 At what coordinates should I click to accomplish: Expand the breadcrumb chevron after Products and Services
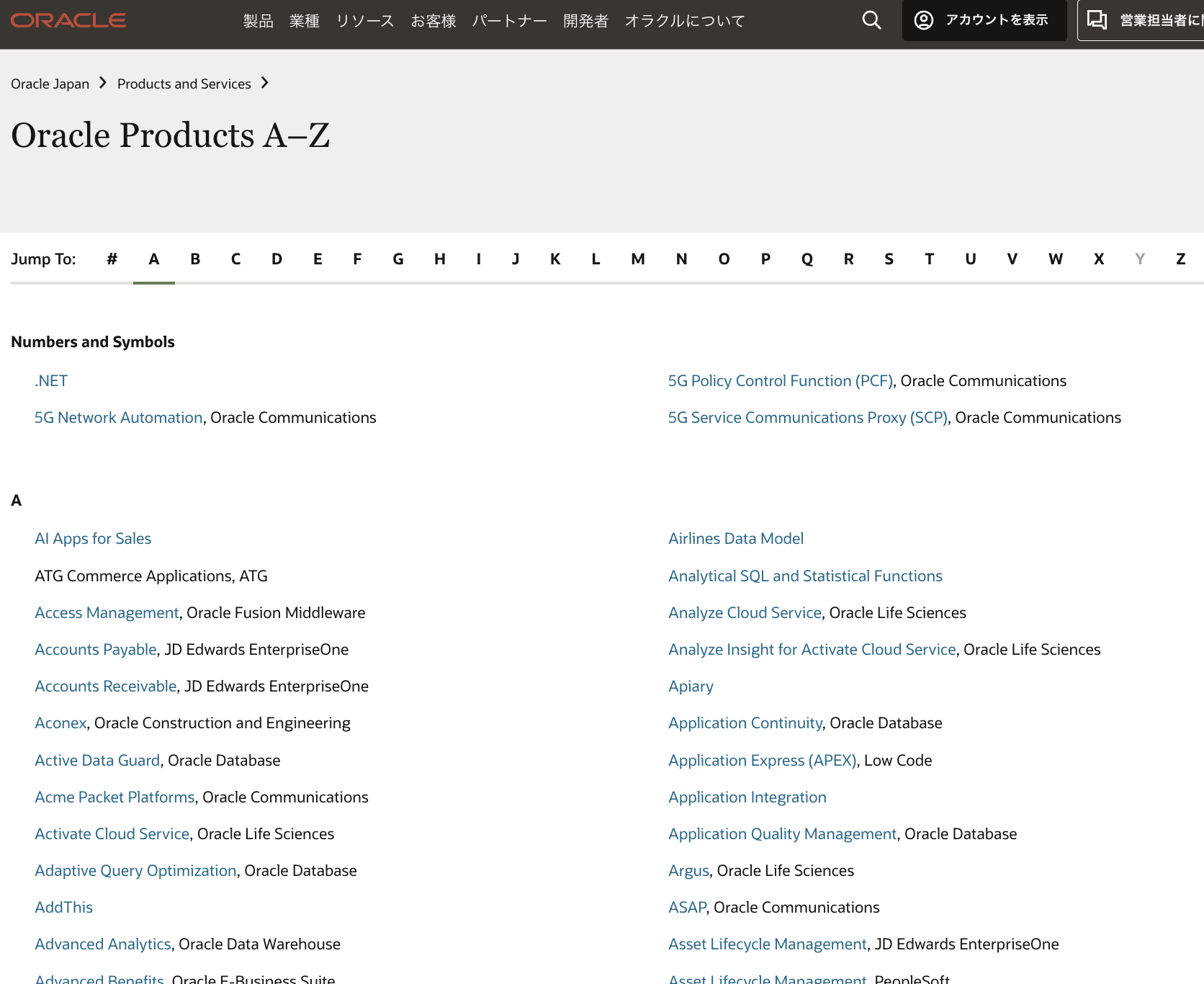(264, 83)
